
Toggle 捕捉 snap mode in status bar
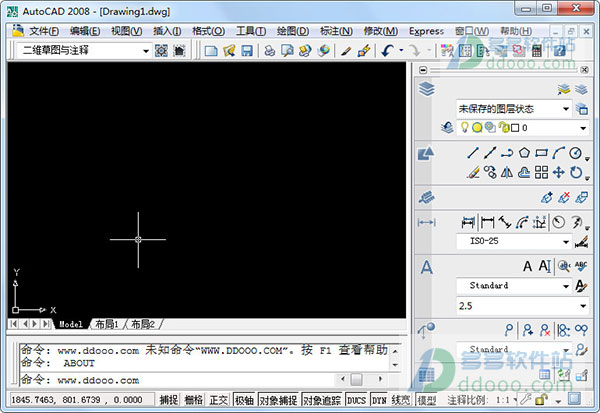tap(168, 400)
